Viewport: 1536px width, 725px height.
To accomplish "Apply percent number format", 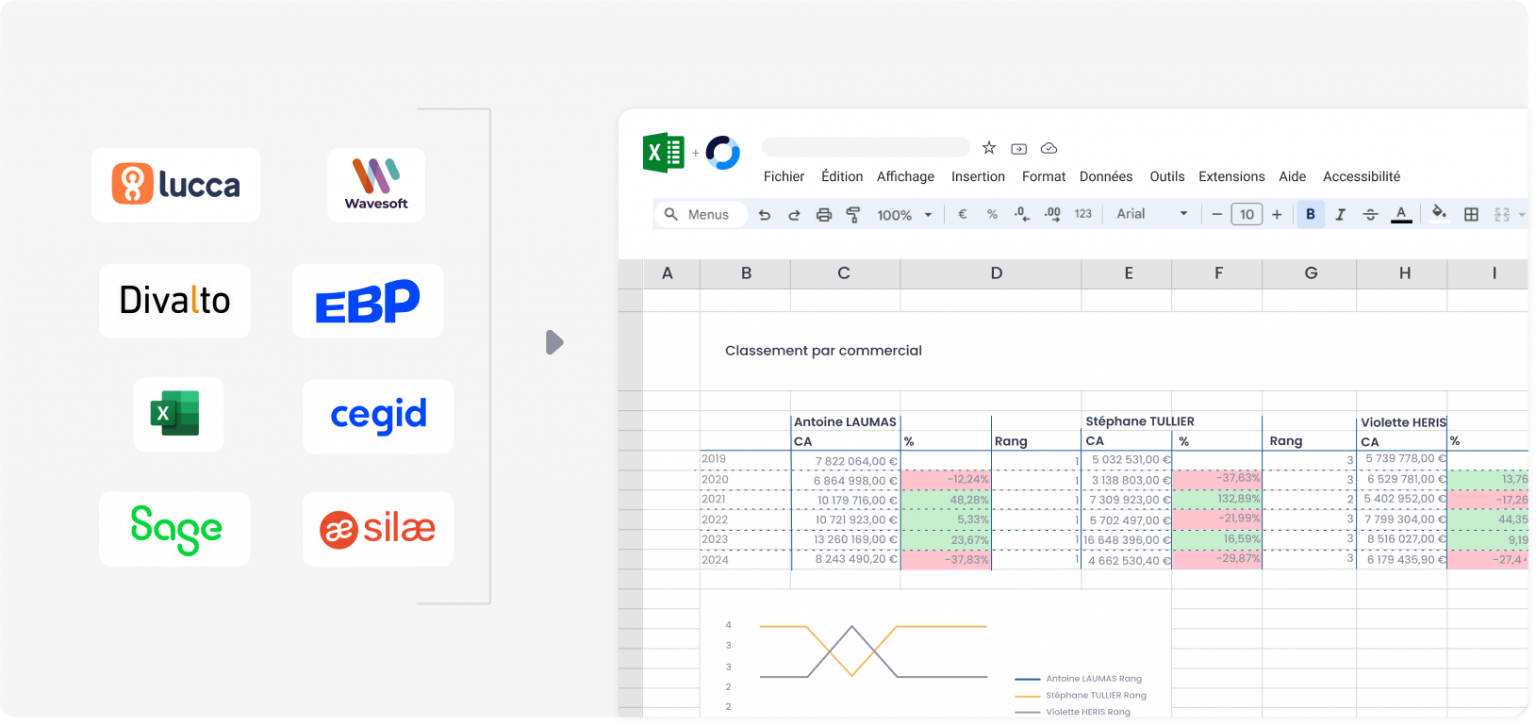I will 992,214.
